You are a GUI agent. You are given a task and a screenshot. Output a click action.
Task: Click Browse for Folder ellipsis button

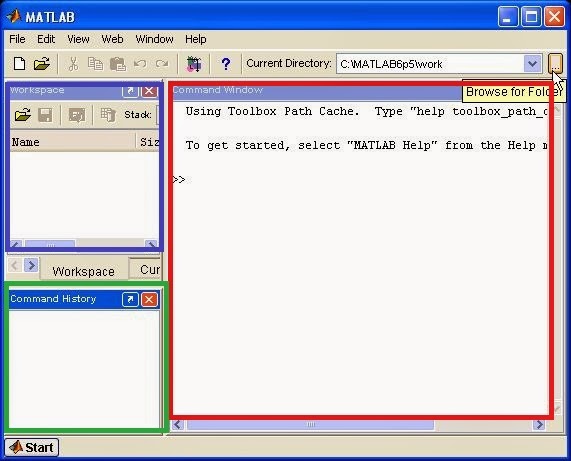[x=555, y=64]
